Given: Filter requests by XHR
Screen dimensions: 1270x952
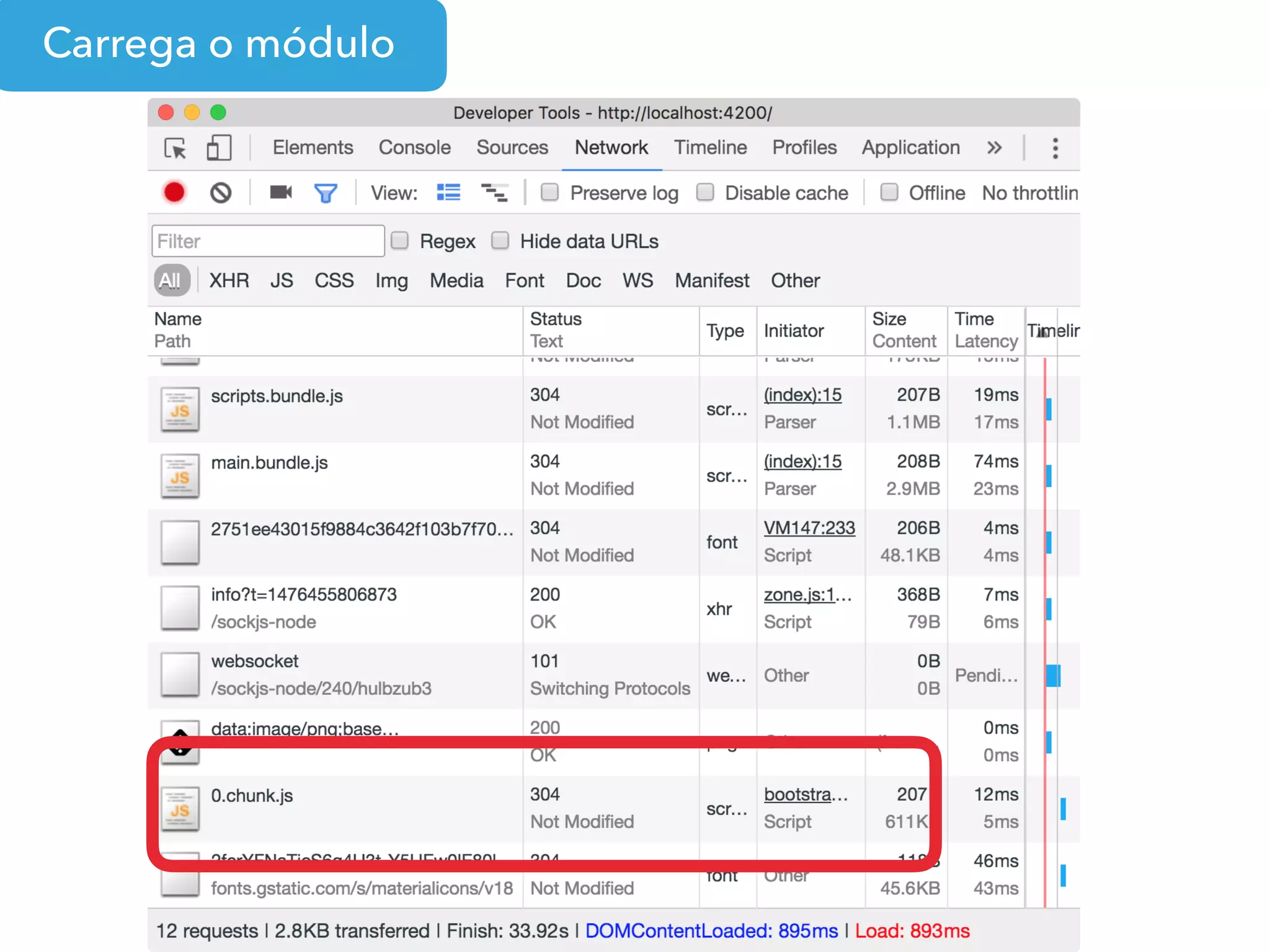Looking at the screenshot, I should click(x=229, y=281).
